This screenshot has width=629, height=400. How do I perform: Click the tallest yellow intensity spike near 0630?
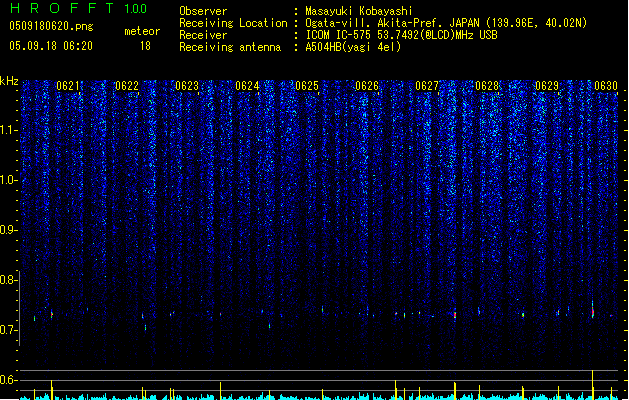[x=592, y=384]
